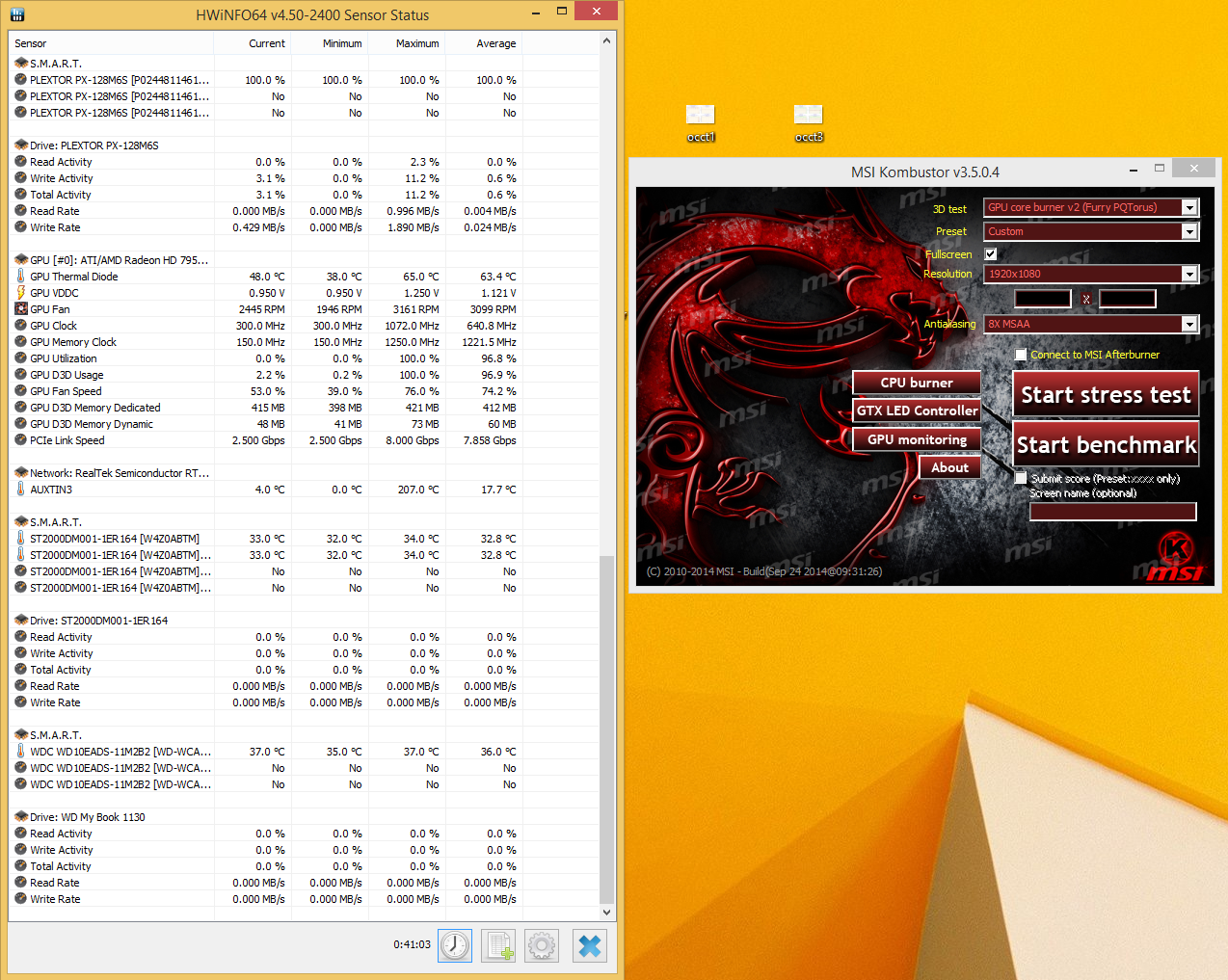Click the GPU Fan current value 2445 RPM
Screen dimensions: 1228x980
[262, 309]
